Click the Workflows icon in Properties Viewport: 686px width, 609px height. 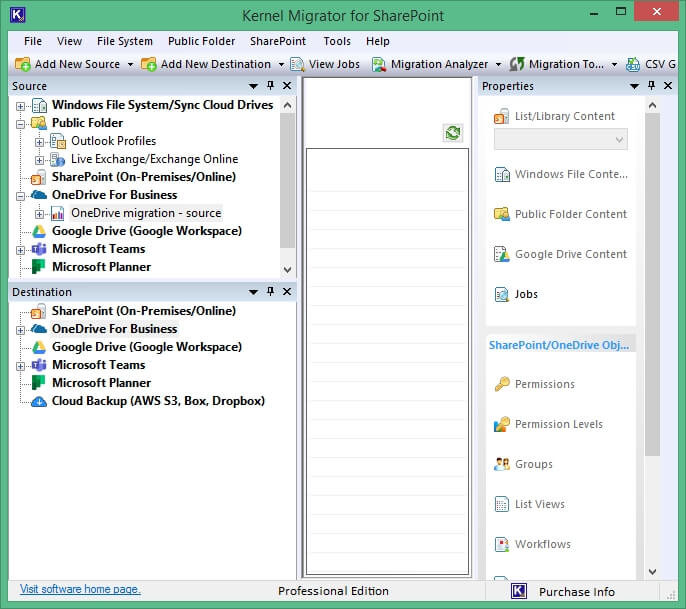coord(501,544)
